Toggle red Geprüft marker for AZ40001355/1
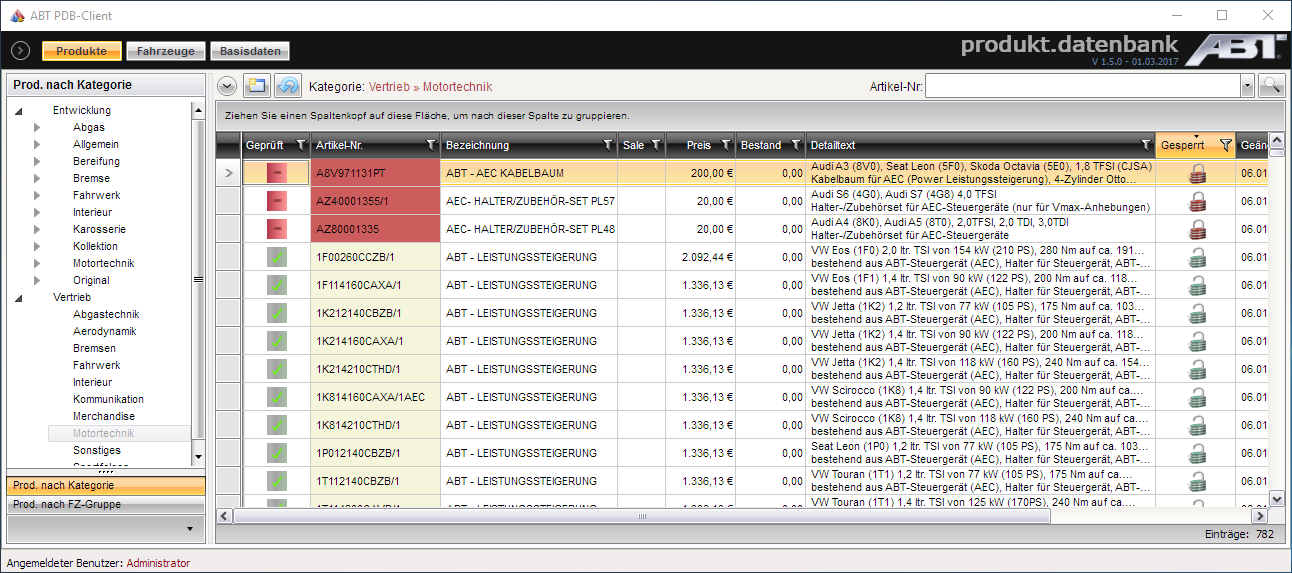Screen dimensions: 1292x573 tap(276, 201)
